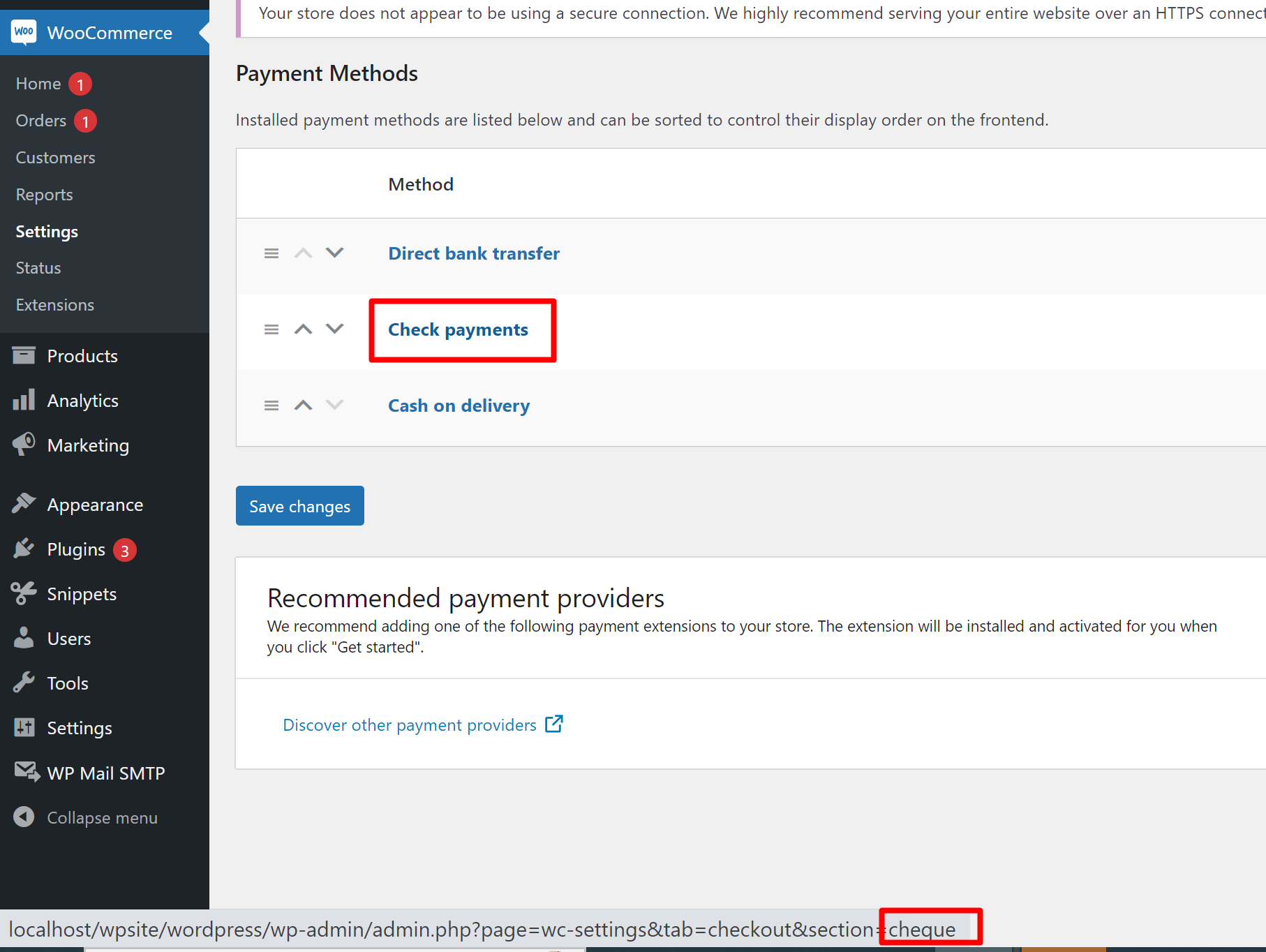Click the Orders notification badge

pyautogui.click(x=84, y=120)
